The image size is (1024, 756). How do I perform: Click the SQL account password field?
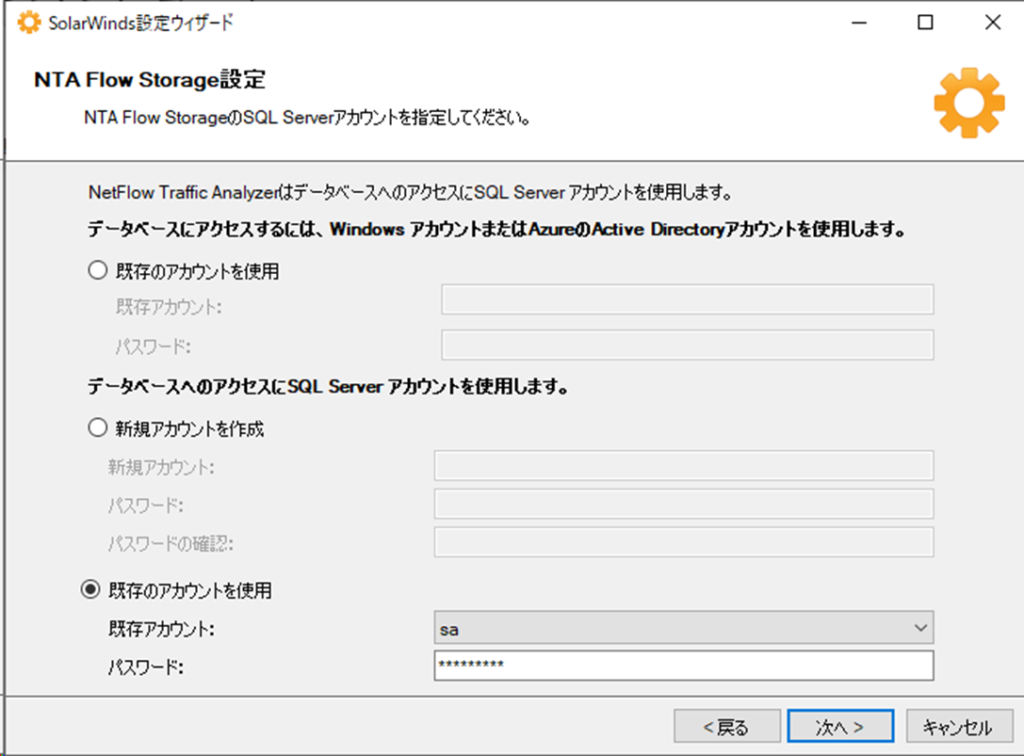(684, 665)
